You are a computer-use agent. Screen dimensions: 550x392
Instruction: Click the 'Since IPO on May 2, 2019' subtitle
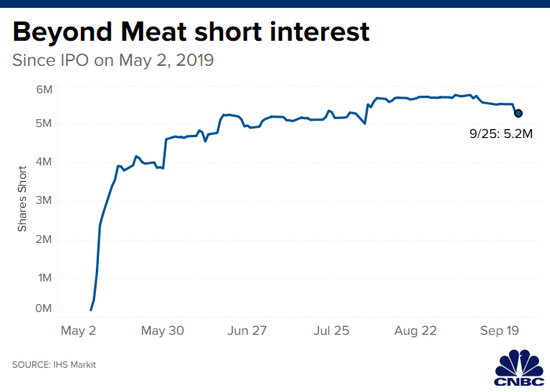point(113,60)
